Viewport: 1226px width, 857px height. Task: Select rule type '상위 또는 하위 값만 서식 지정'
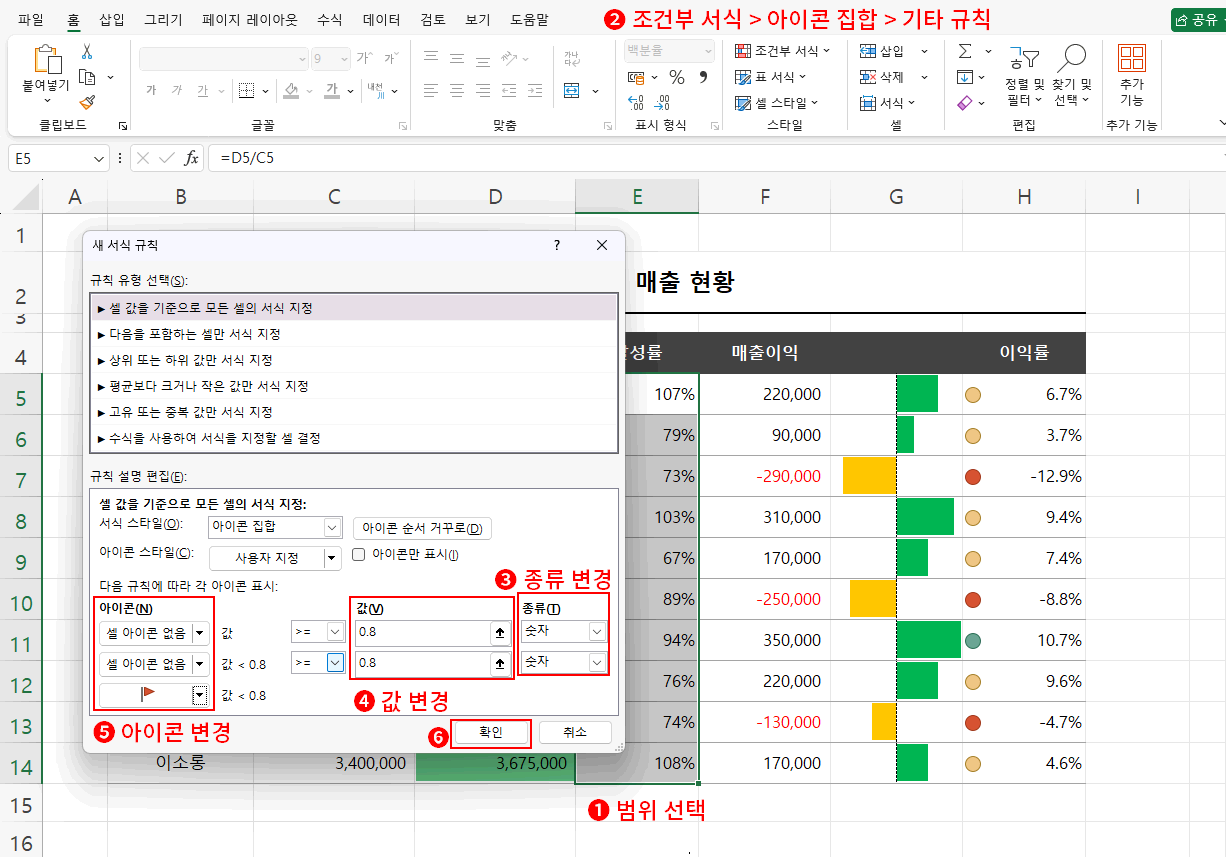coord(354,360)
